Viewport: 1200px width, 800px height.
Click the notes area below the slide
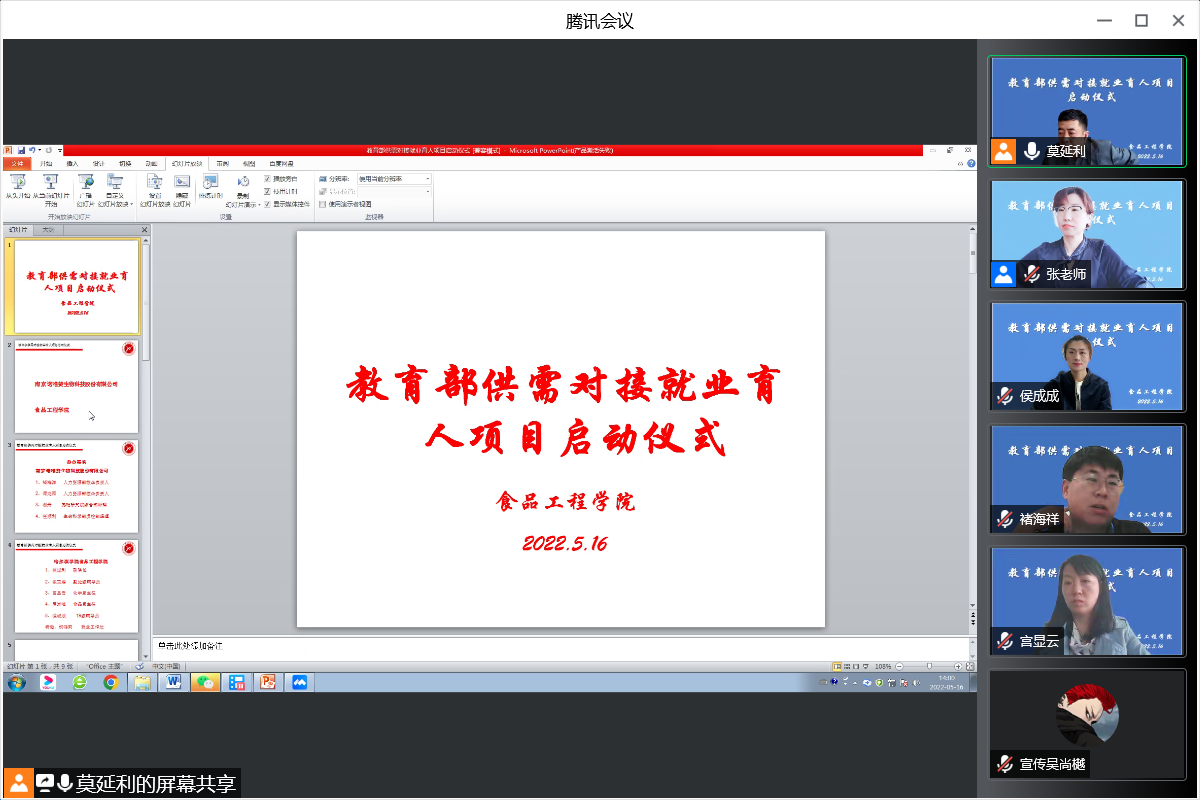[x=560, y=646]
